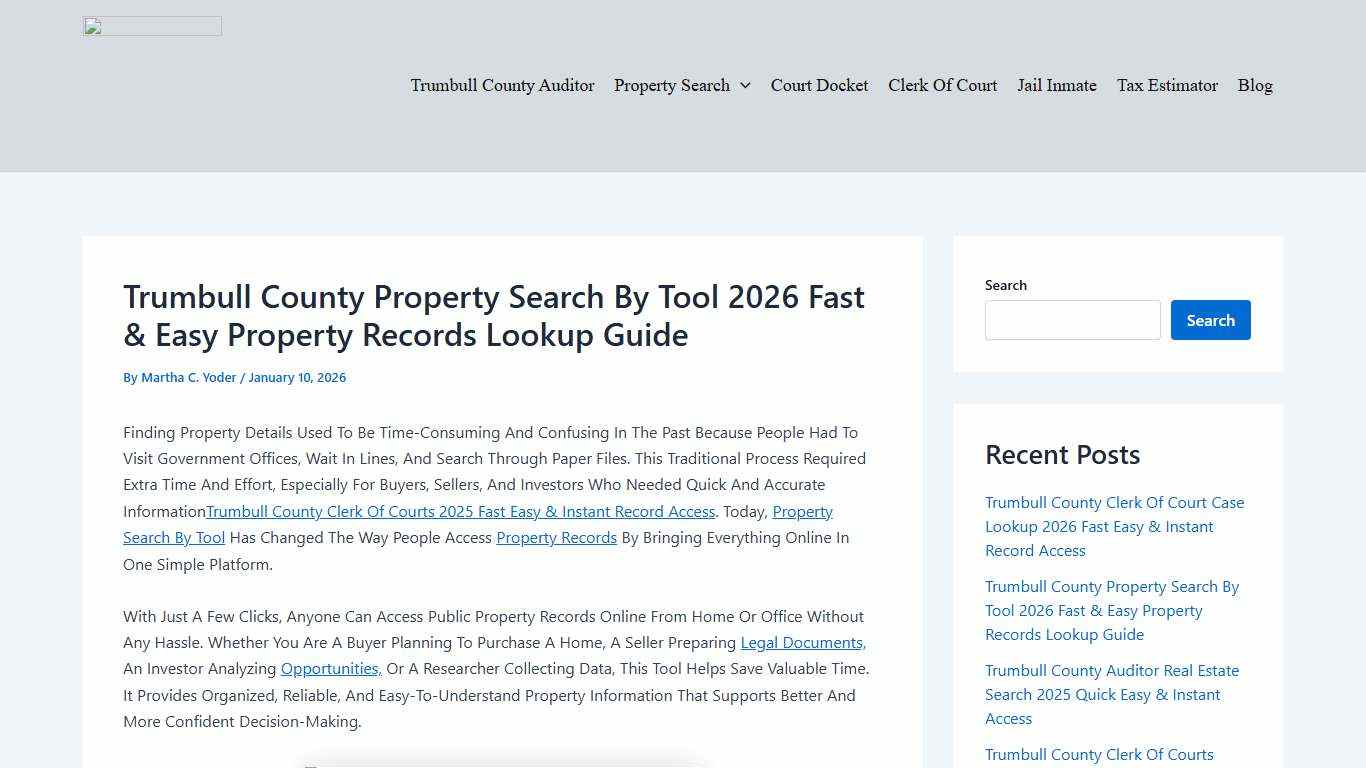Open the Jail Inmate section
Viewport: 1366px width, 768px height.
click(1056, 86)
